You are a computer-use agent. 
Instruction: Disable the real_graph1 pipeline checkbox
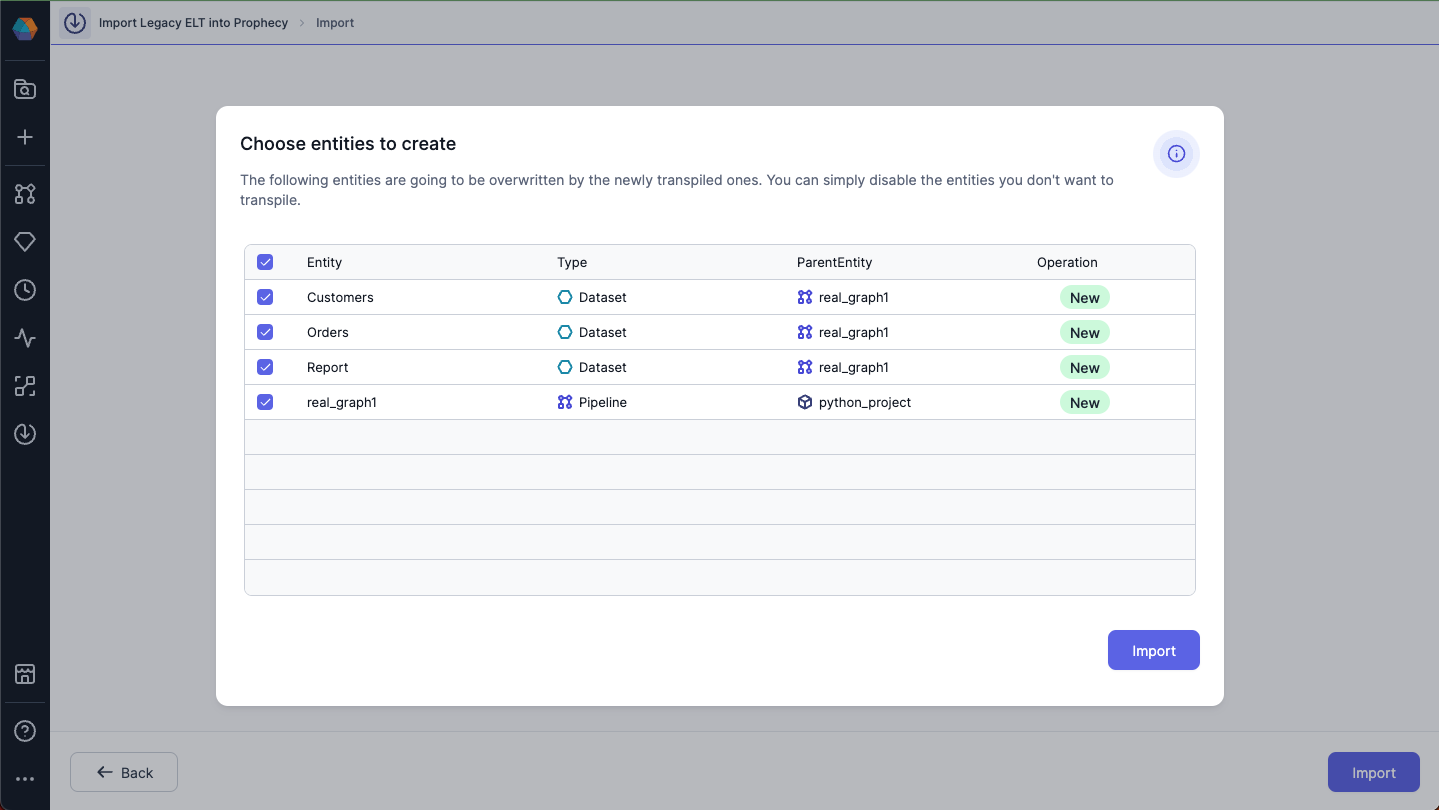(x=265, y=402)
